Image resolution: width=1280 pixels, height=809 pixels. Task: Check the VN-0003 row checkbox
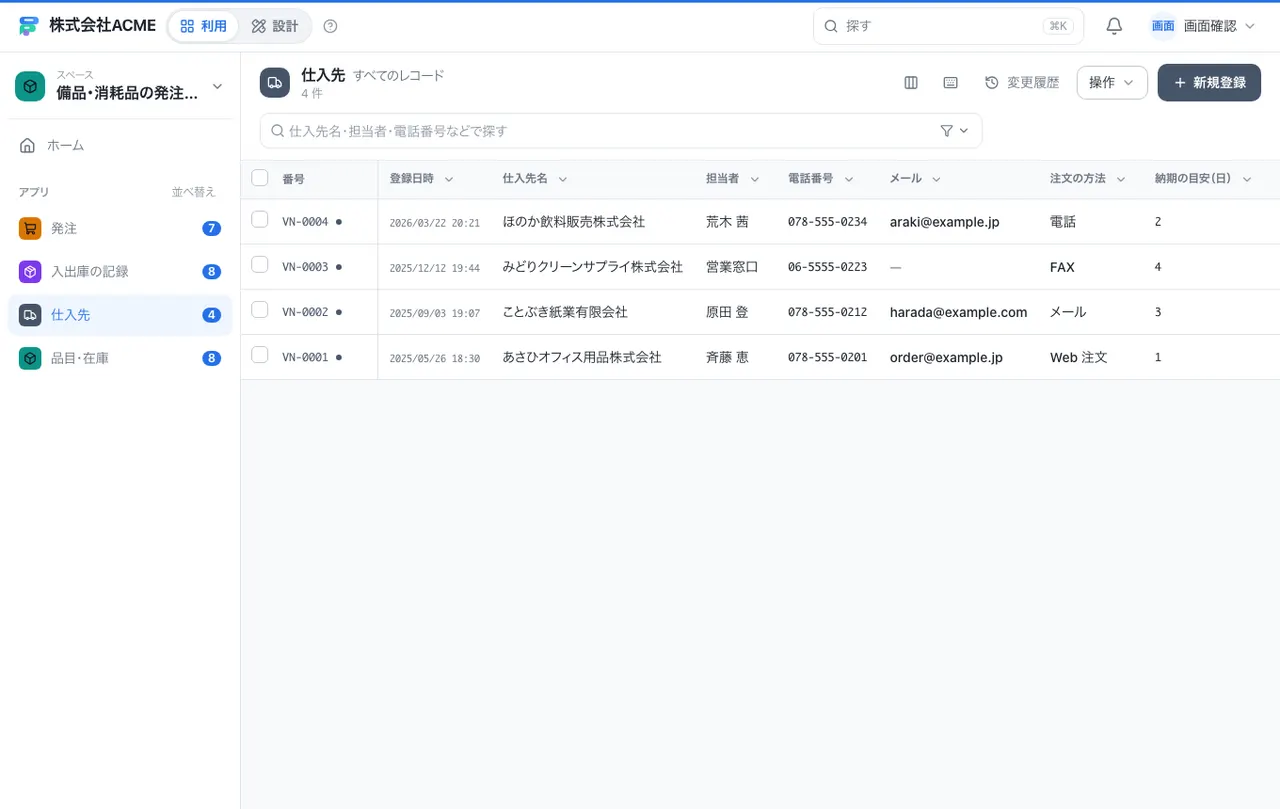260,265
